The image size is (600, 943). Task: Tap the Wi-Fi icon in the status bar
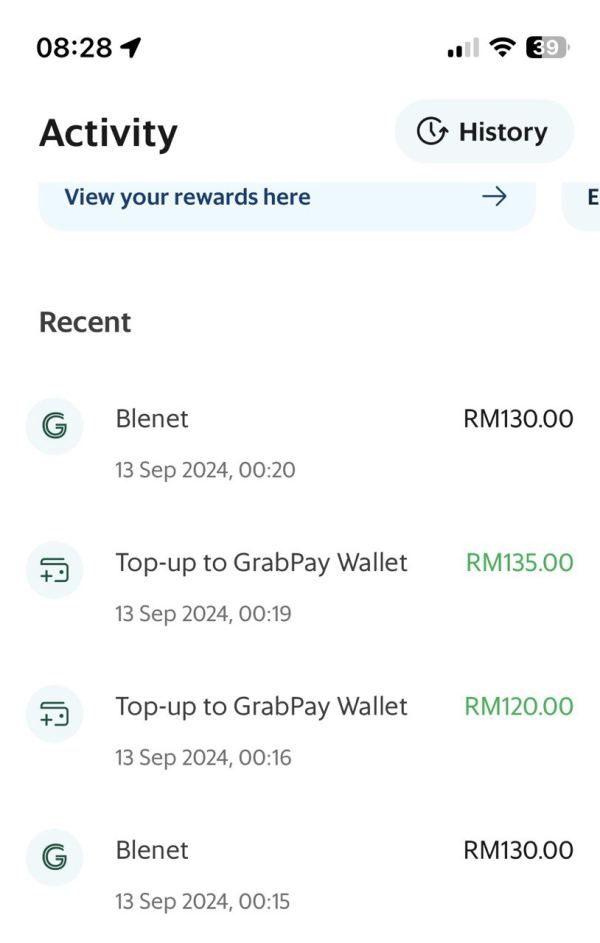point(503,47)
